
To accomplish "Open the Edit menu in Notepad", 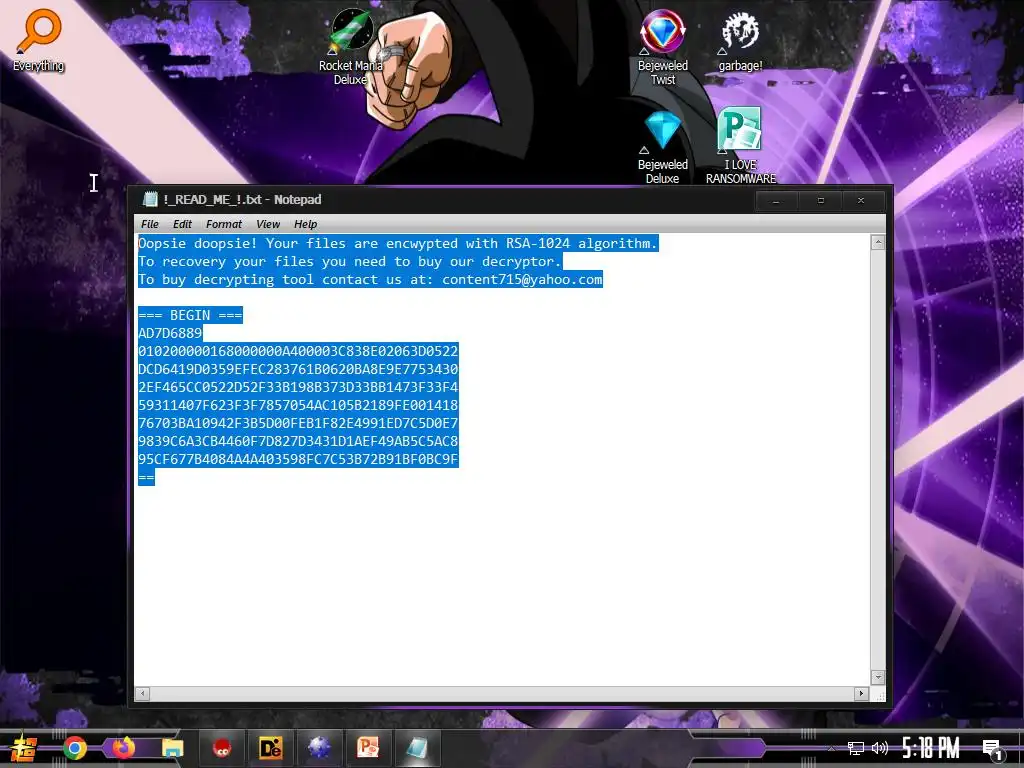I will [x=182, y=224].
